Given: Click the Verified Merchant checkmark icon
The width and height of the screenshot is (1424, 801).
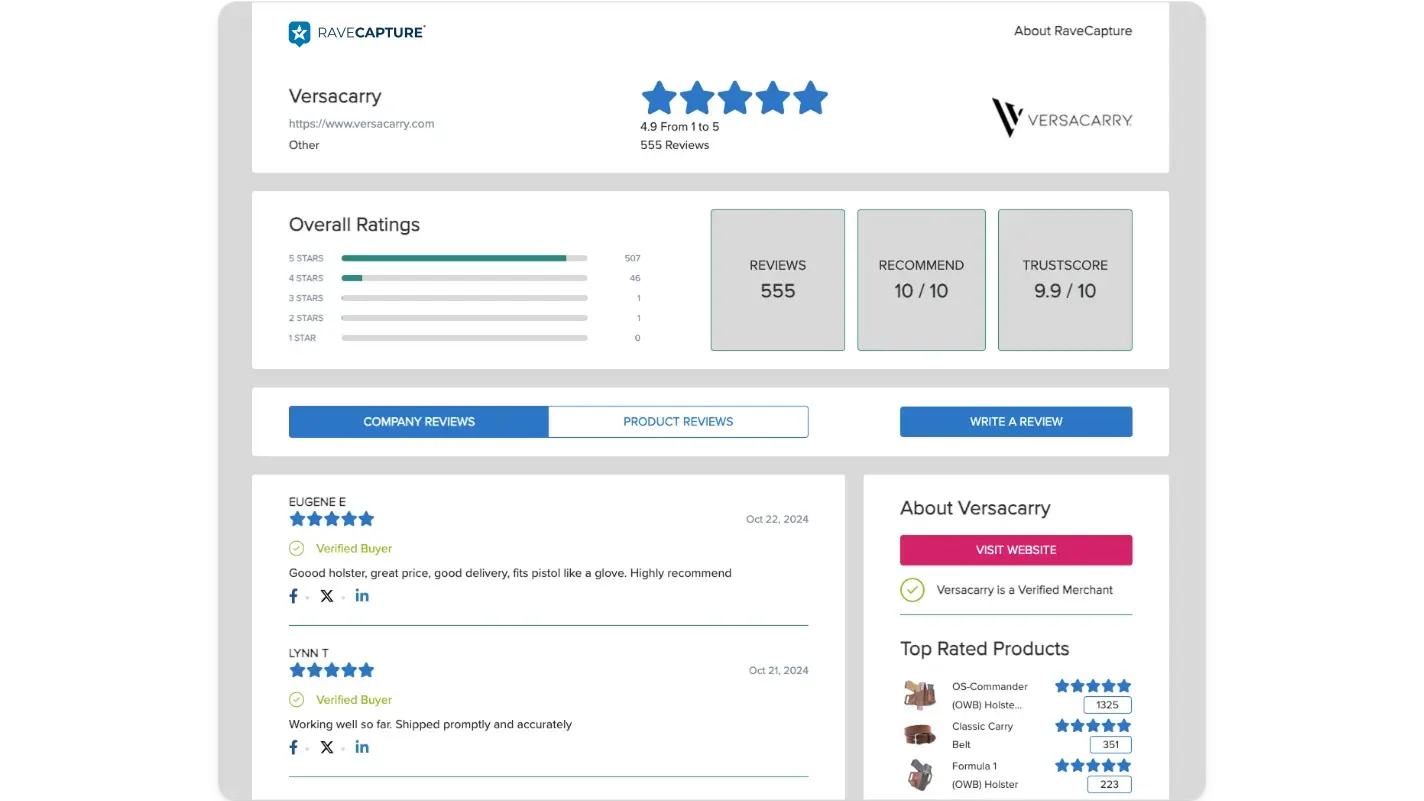Looking at the screenshot, I should 912,590.
